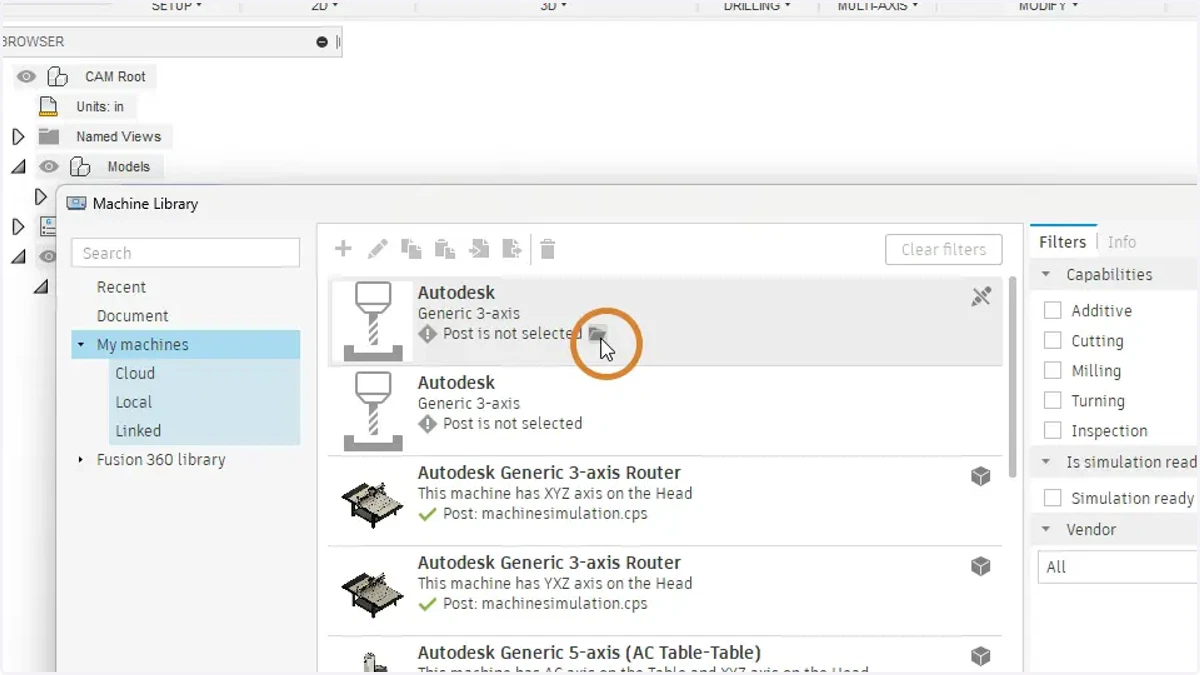Enable the Cutting capability checkbox
Screen dimensions: 1200x675
(x=1053, y=341)
